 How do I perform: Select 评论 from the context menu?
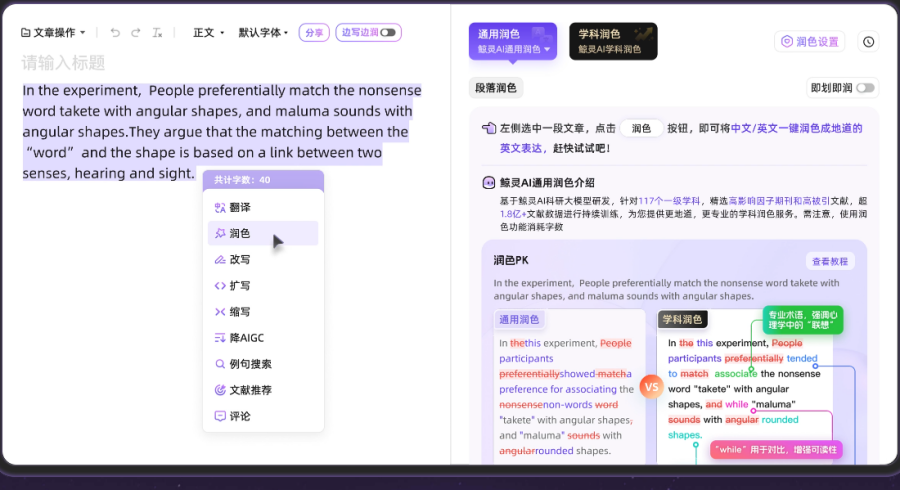(263, 416)
